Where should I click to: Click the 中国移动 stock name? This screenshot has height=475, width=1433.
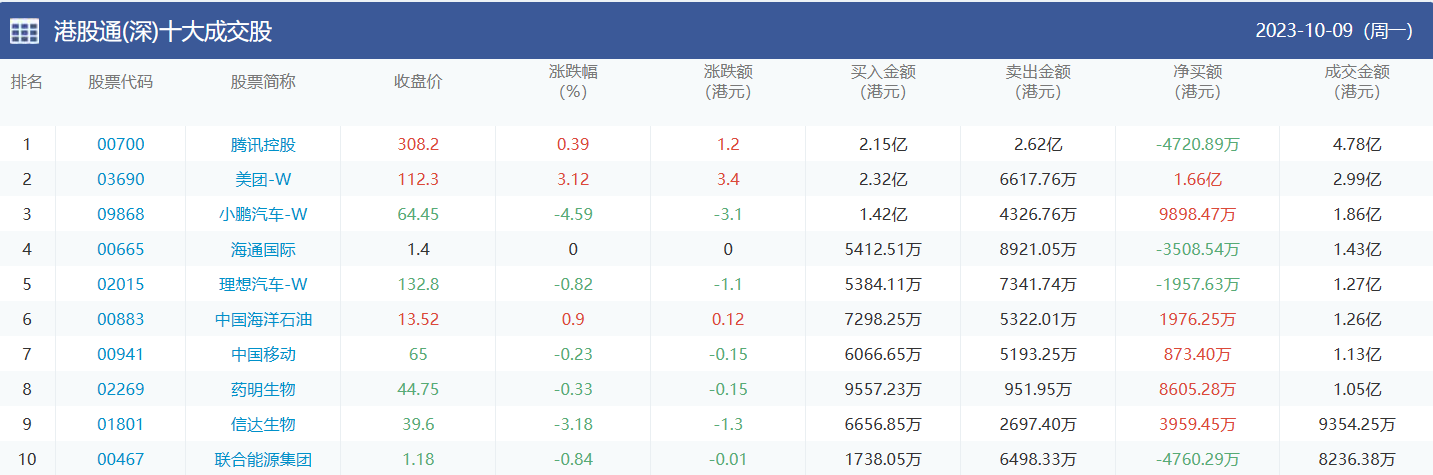coord(263,354)
